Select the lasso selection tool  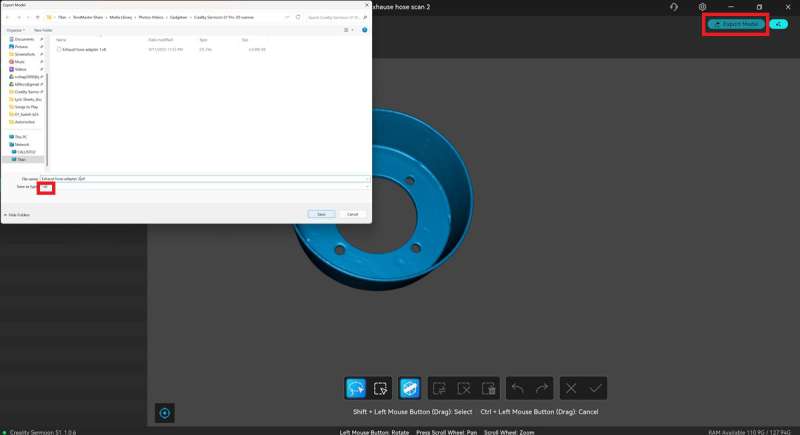click(x=355, y=388)
